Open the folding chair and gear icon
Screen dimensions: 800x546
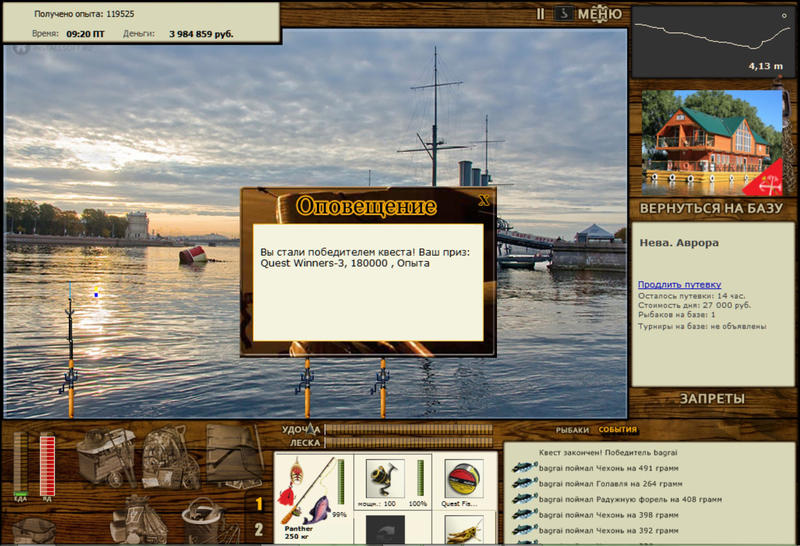[x=235, y=456]
